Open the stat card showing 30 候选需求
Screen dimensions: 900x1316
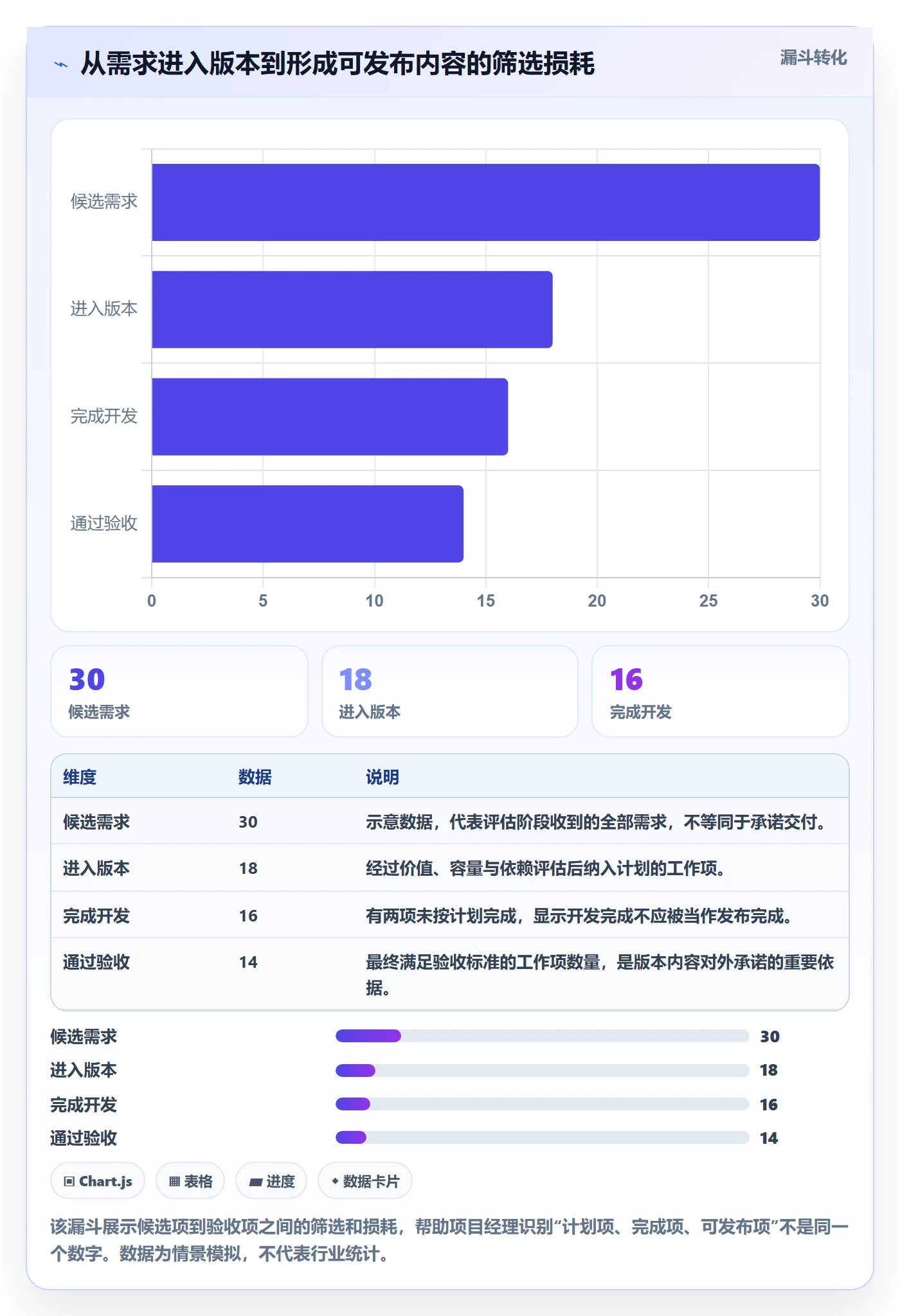click(179, 691)
